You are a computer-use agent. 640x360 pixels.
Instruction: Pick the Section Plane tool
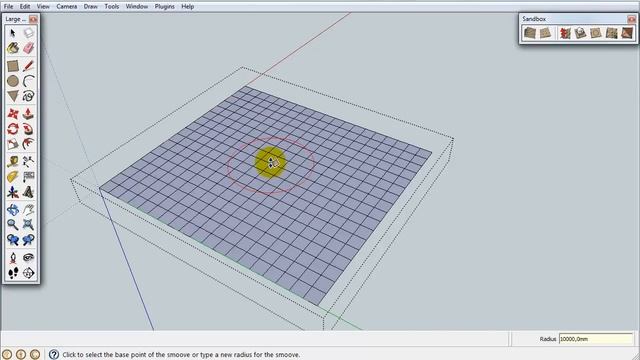(x=28, y=273)
